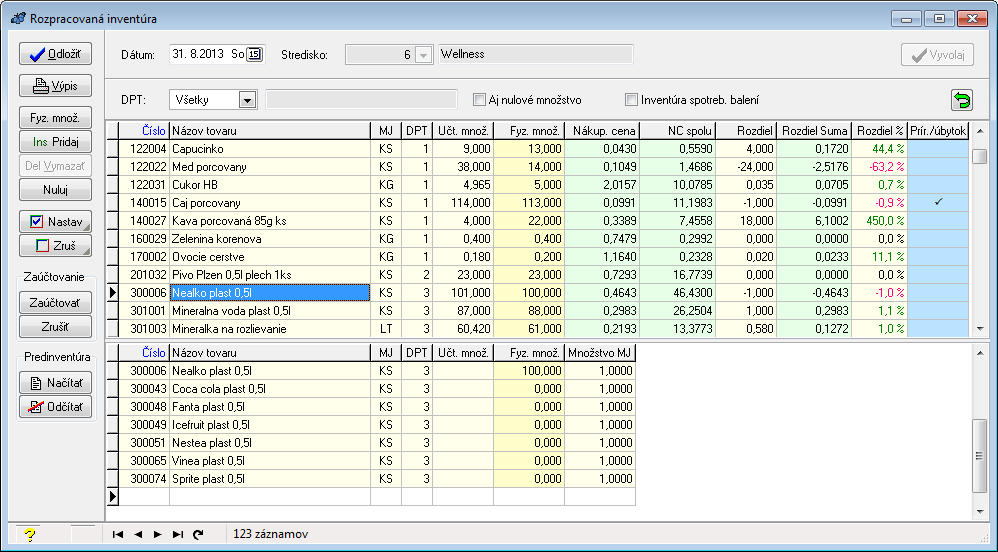998x552 pixels.
Task: Click the Odložiť button
Action: [55, 53]
